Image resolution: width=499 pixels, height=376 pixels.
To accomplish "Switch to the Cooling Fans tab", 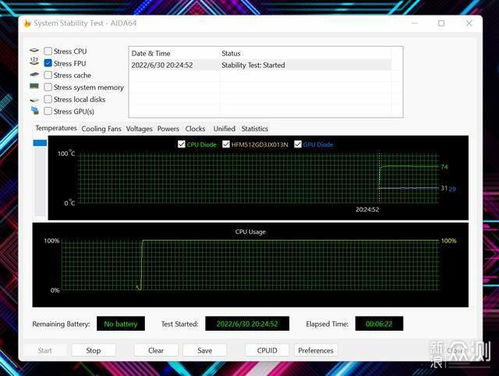I will click(x=101, y=129).
